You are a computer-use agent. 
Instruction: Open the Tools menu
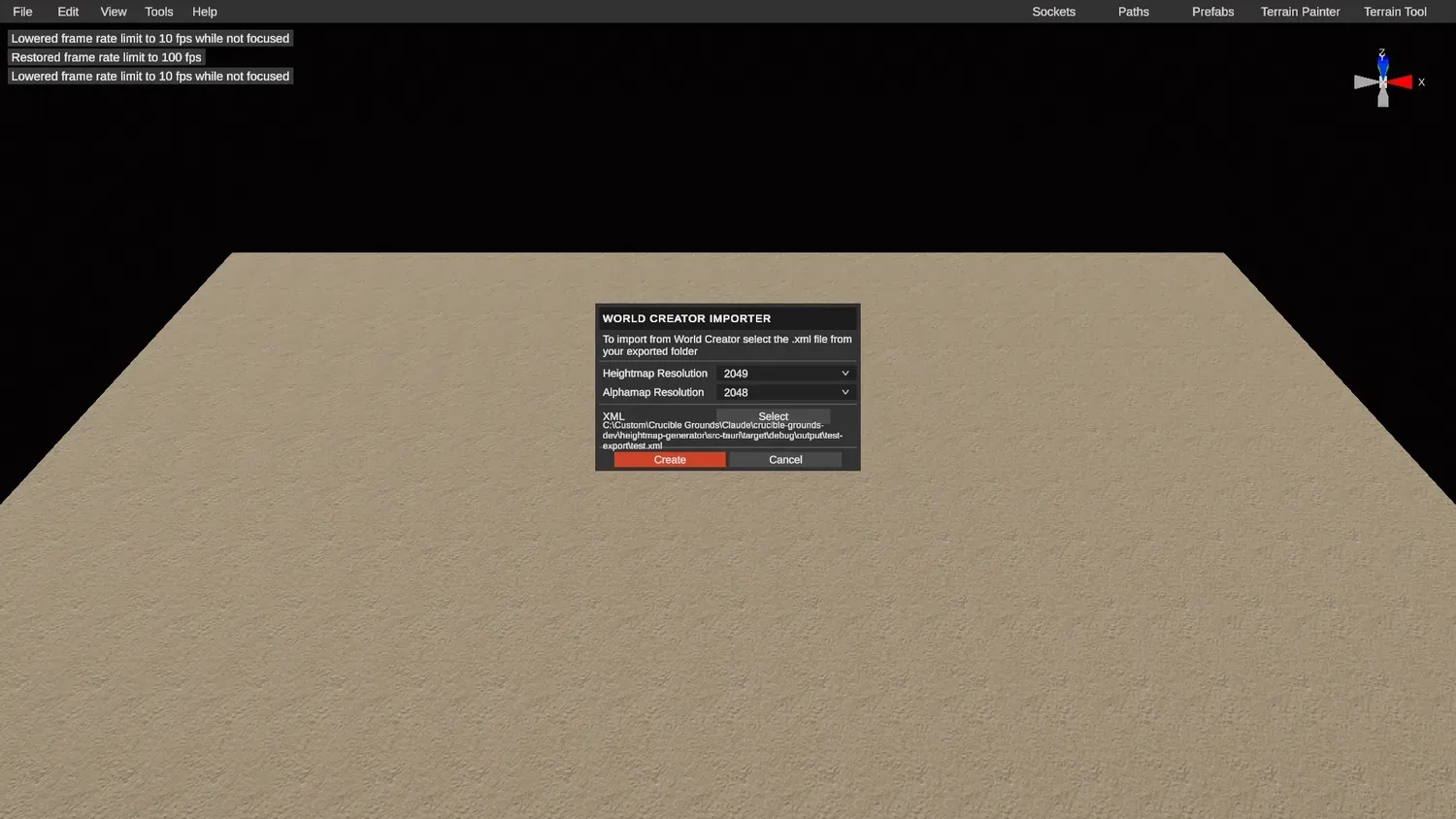click(x=159, y=12)
